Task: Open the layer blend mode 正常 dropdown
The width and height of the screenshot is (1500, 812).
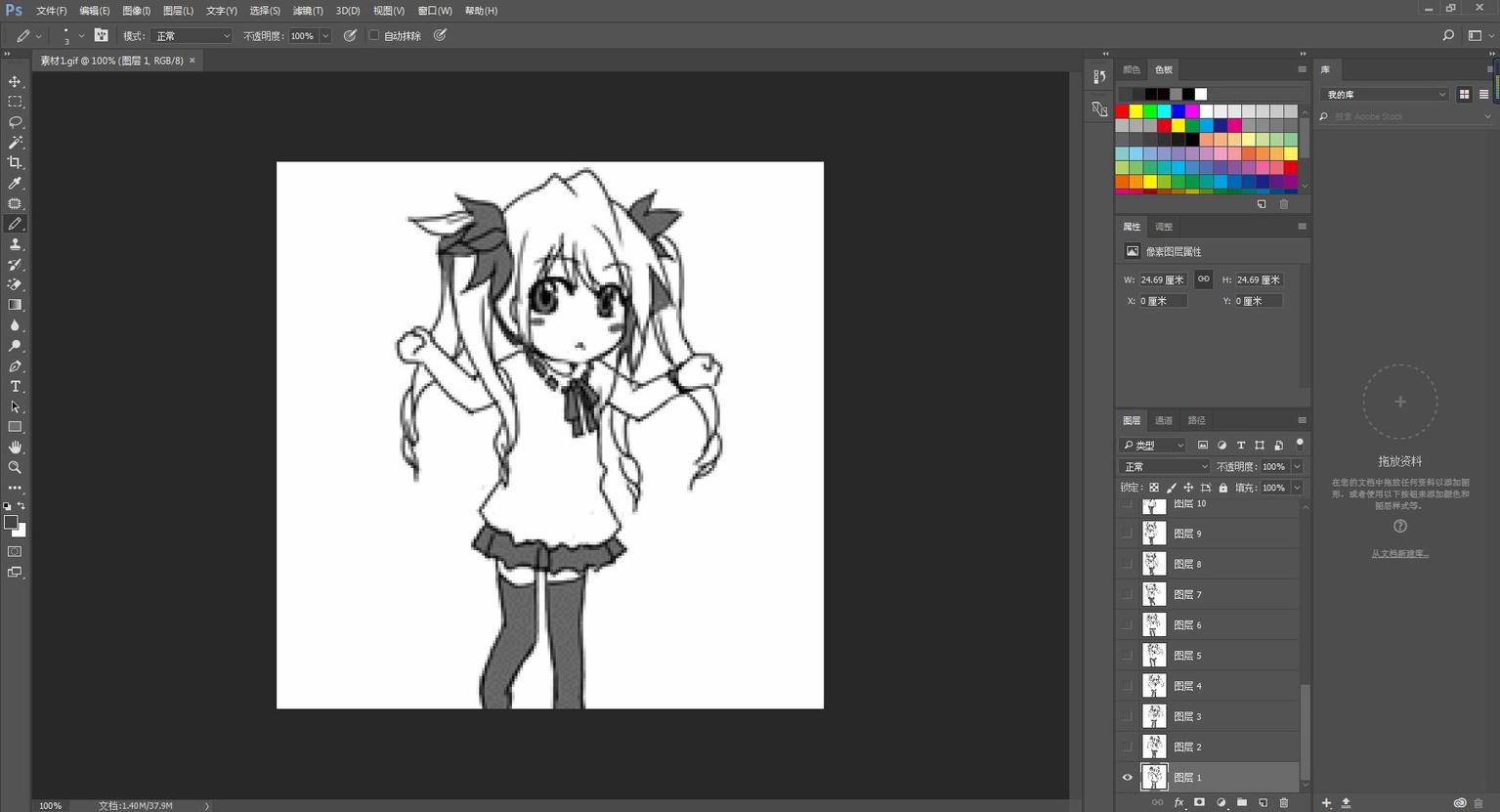Action: click(x=1163, y=467)
